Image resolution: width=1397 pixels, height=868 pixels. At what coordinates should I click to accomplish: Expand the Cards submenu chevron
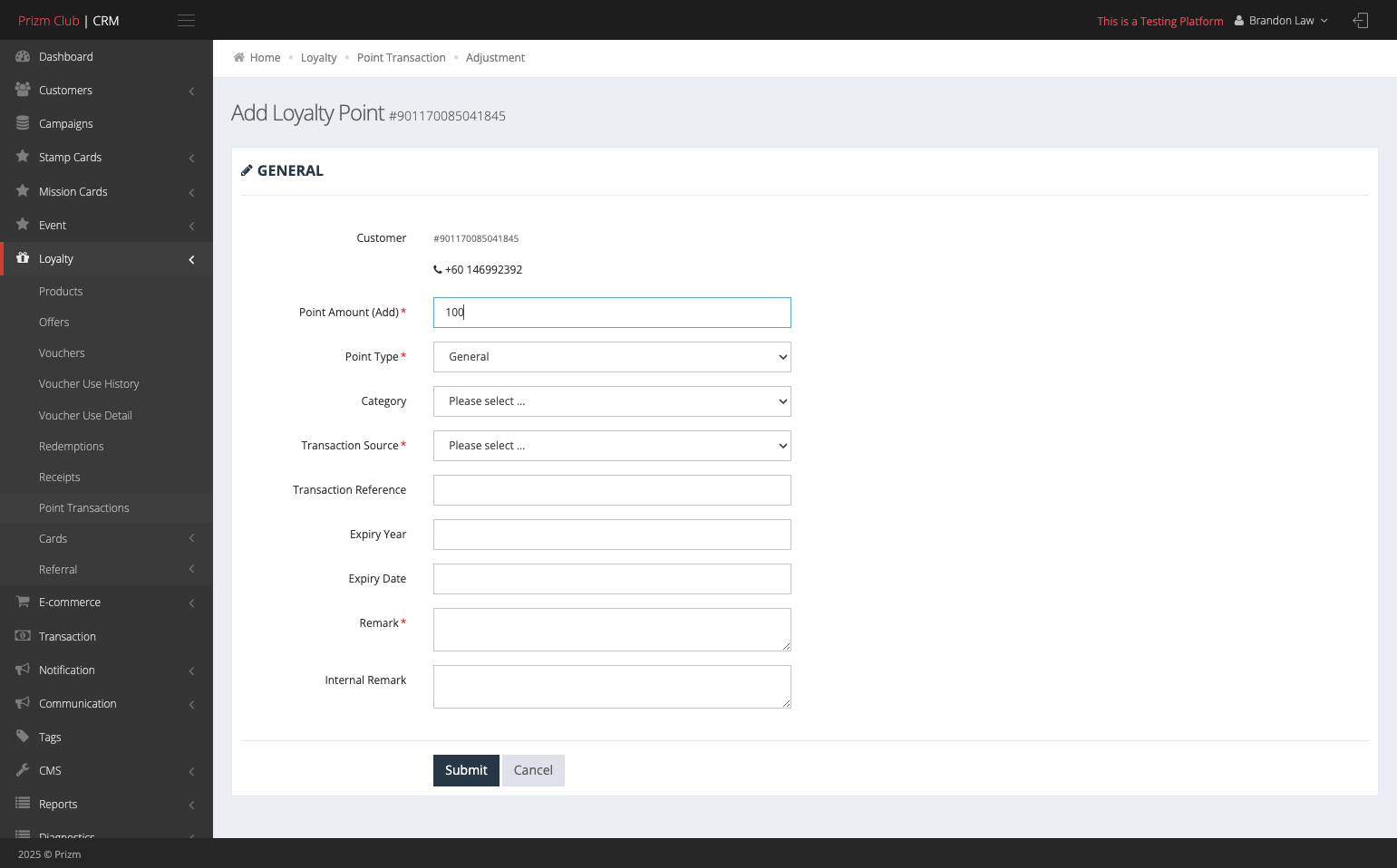[191, 539]
